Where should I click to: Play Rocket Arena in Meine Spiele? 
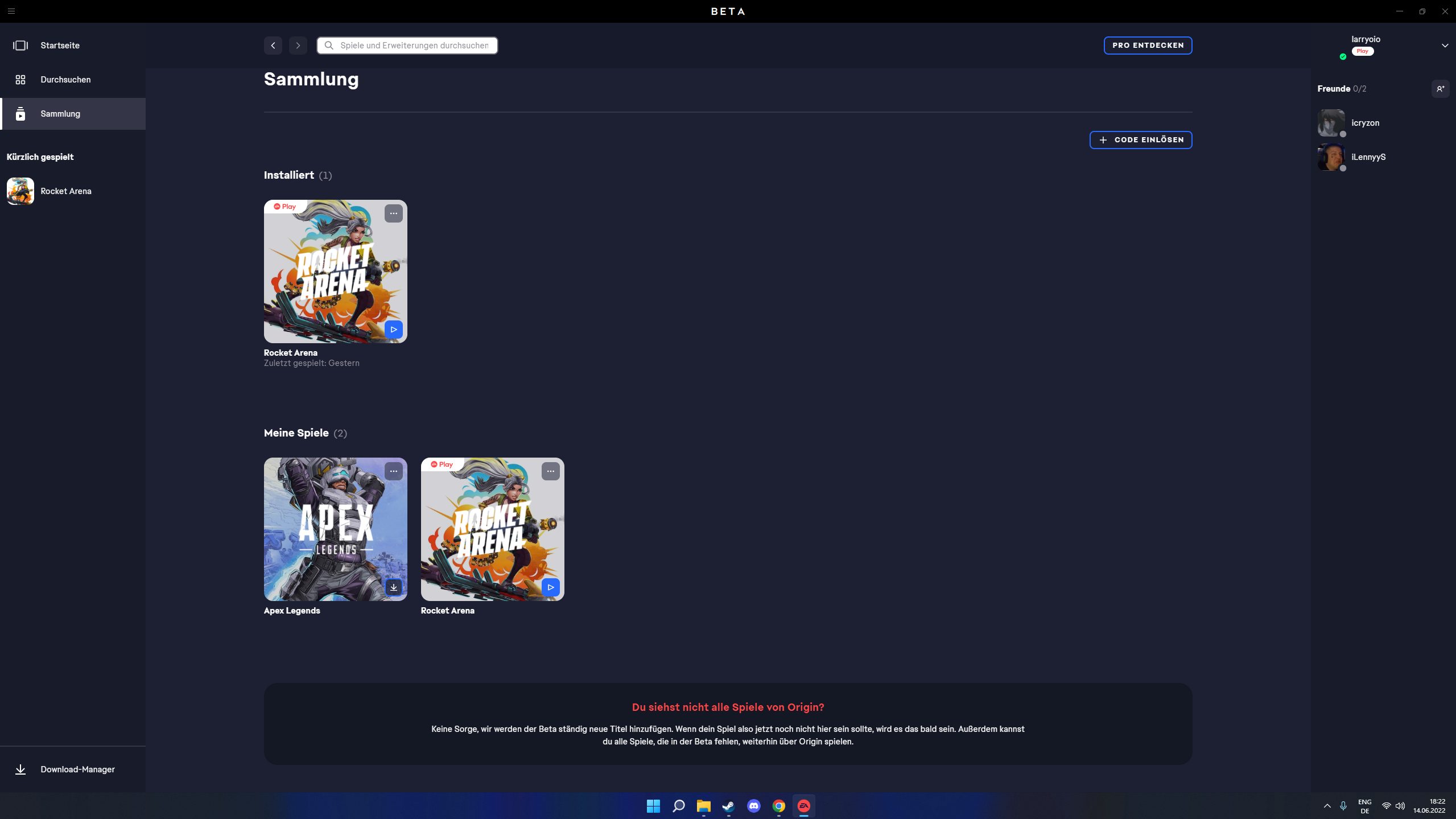click(551, 587)
